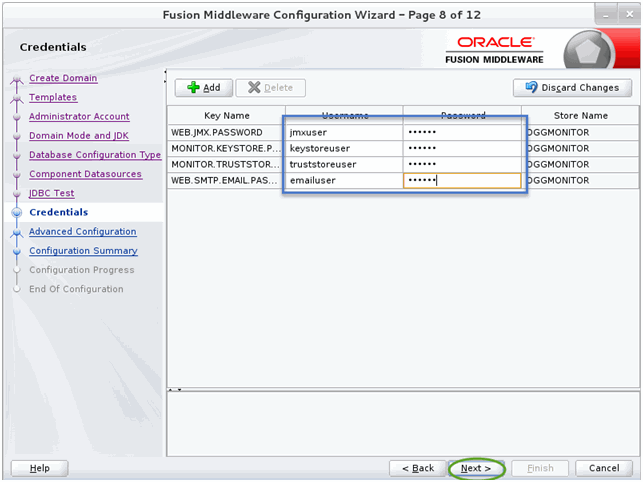Edit the emailuser password field
The height and width of the screenshot is (482, 643).
[x=462, y=180]
